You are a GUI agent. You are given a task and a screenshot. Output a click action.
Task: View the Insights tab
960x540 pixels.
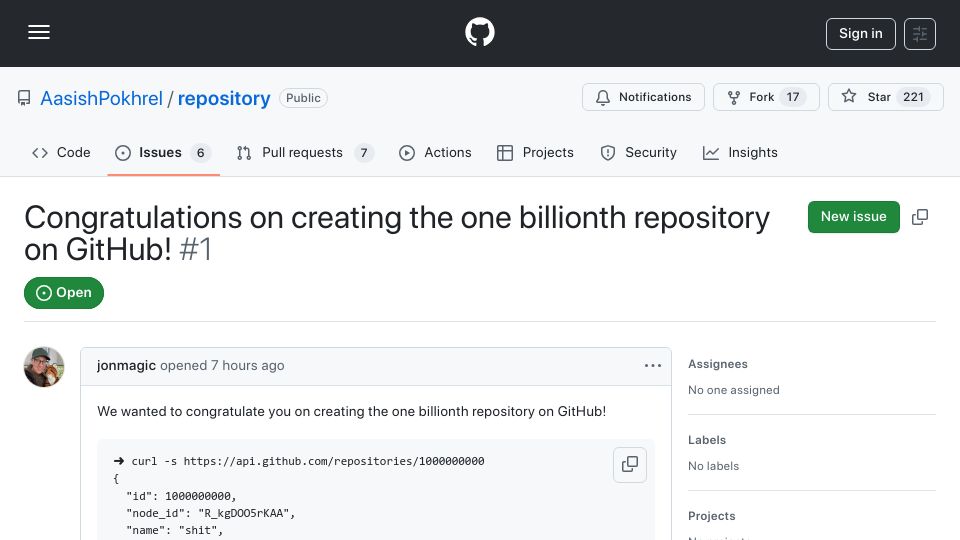pyautogui.click(x=740, y=152)
